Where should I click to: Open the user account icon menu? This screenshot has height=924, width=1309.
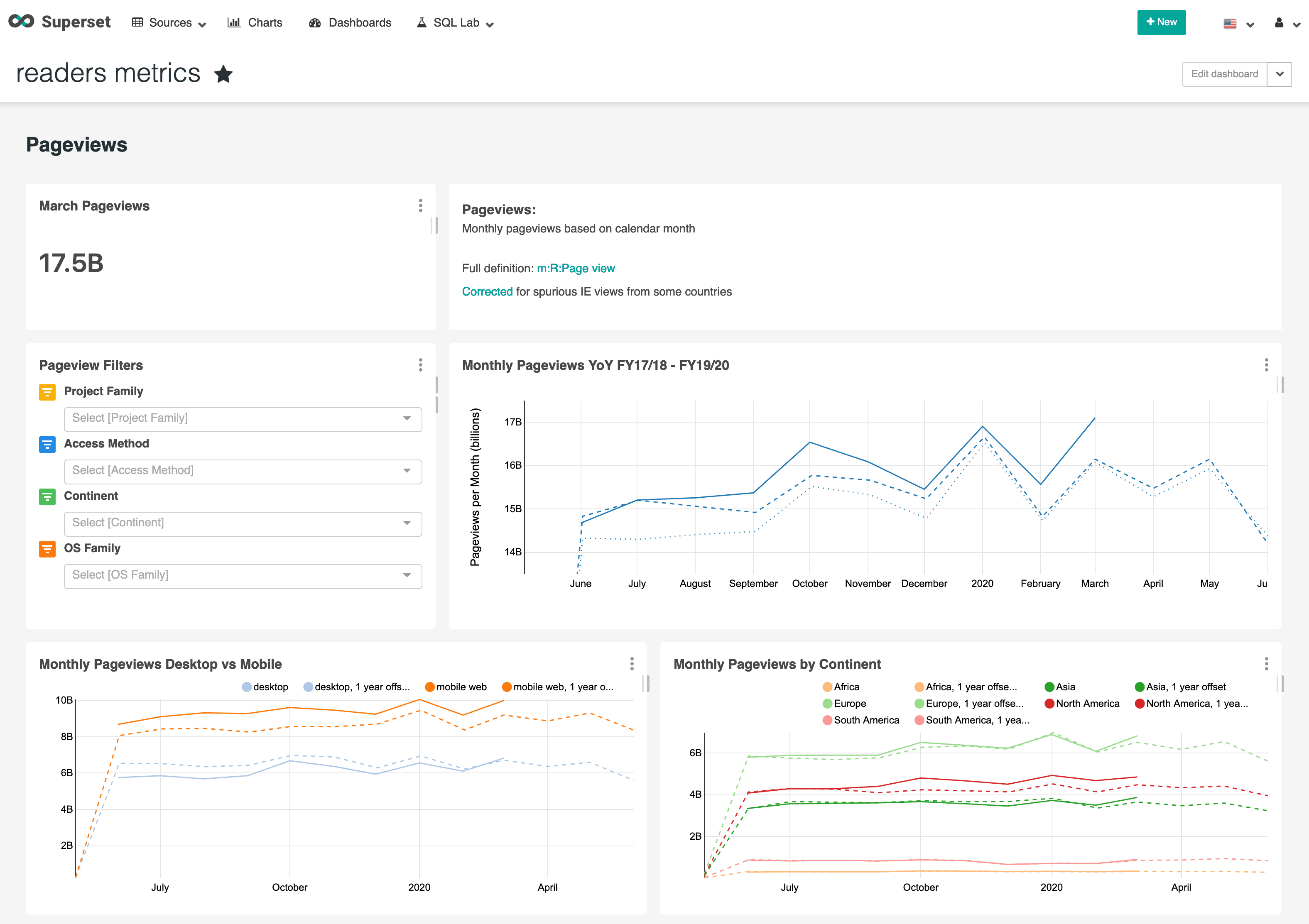1279,23
